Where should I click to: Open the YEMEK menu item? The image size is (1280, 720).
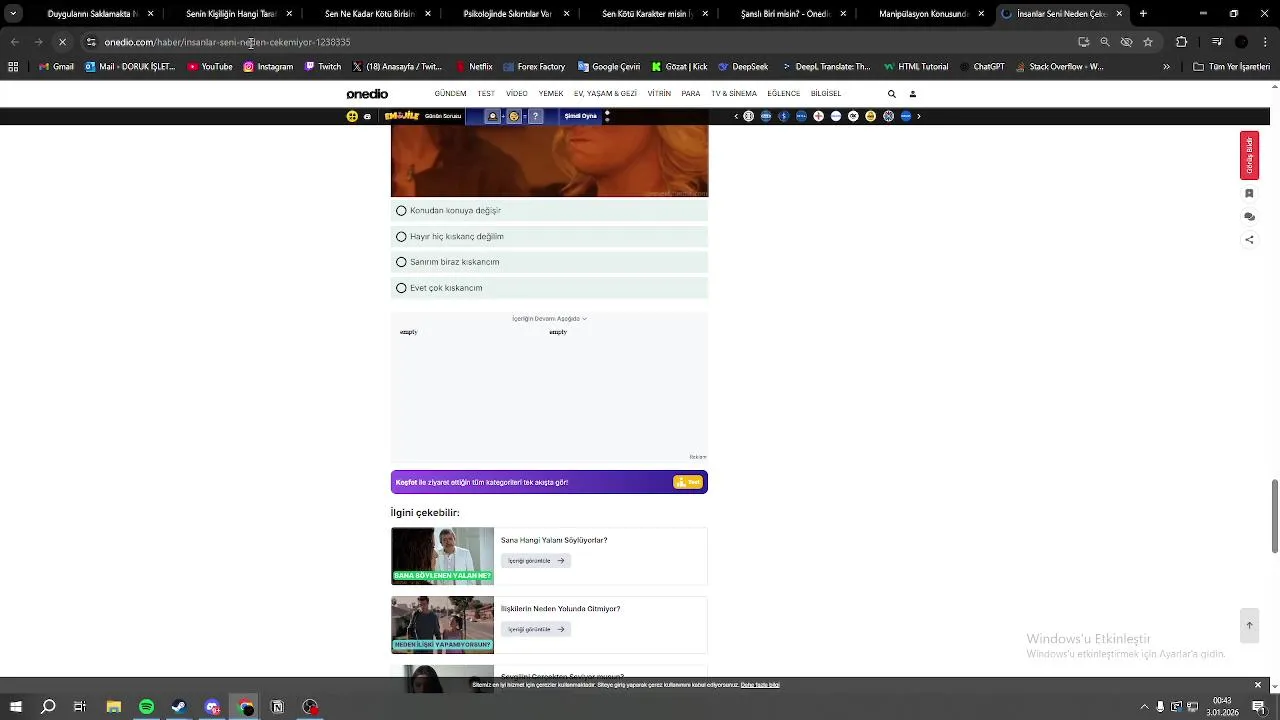(551, 94)
